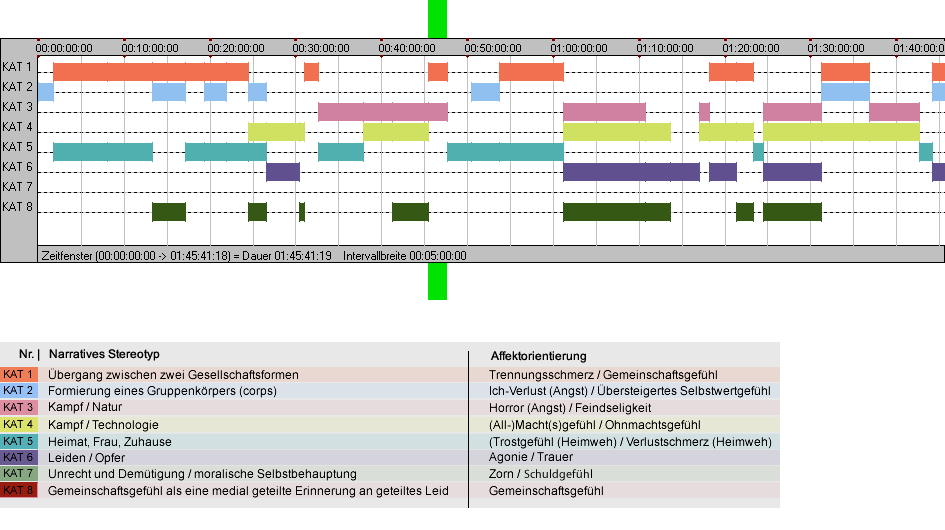Select the pink KAT 3 segment spanning 00:33 to 00:48

383,112
